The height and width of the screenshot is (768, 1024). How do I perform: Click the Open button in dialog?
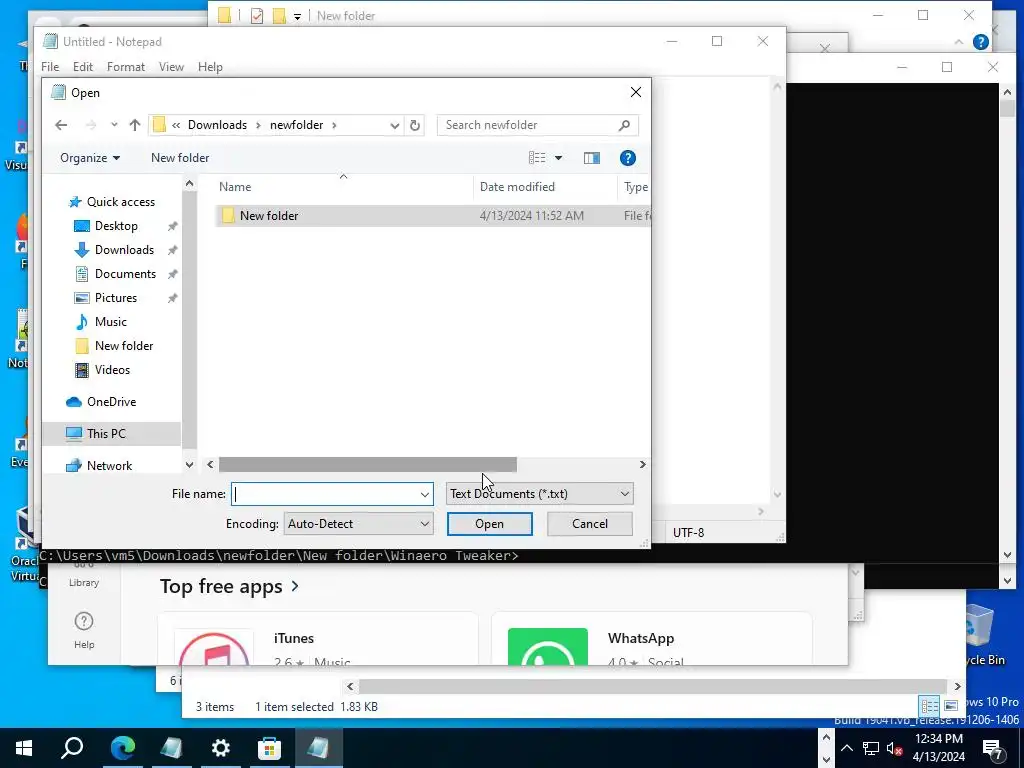pyautogui.click(x=489, y=524)
